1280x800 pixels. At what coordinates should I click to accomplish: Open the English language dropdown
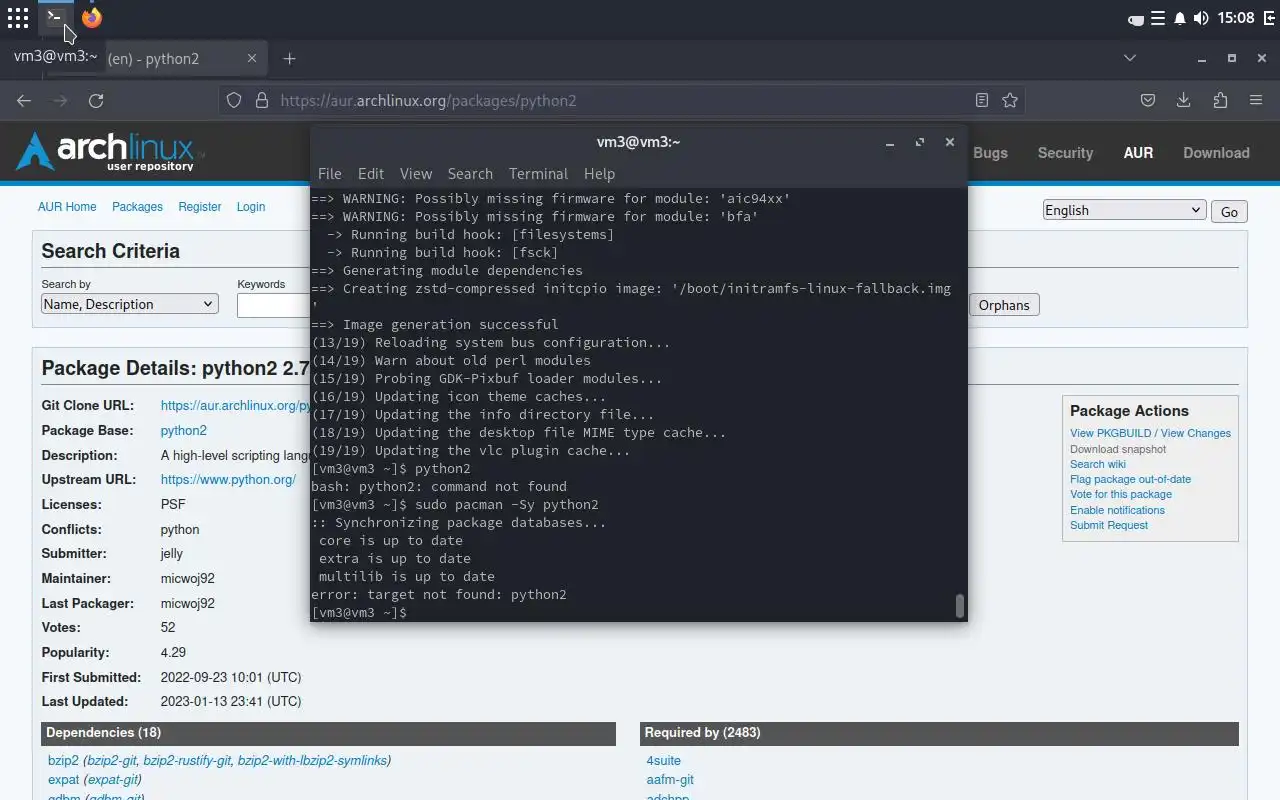point(1124,210)
